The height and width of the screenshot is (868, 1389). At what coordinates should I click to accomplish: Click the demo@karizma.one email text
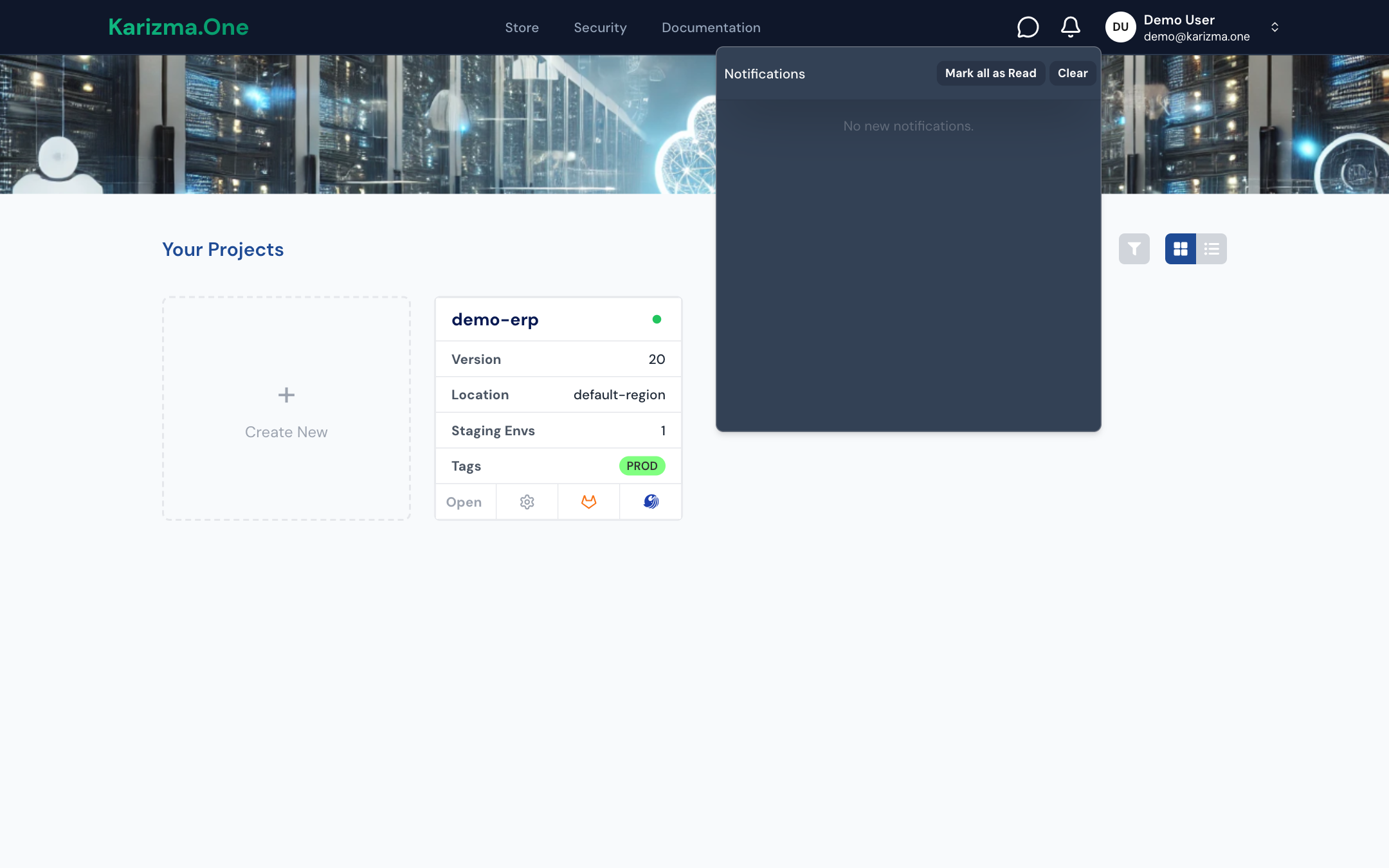tap(1197, 37)
